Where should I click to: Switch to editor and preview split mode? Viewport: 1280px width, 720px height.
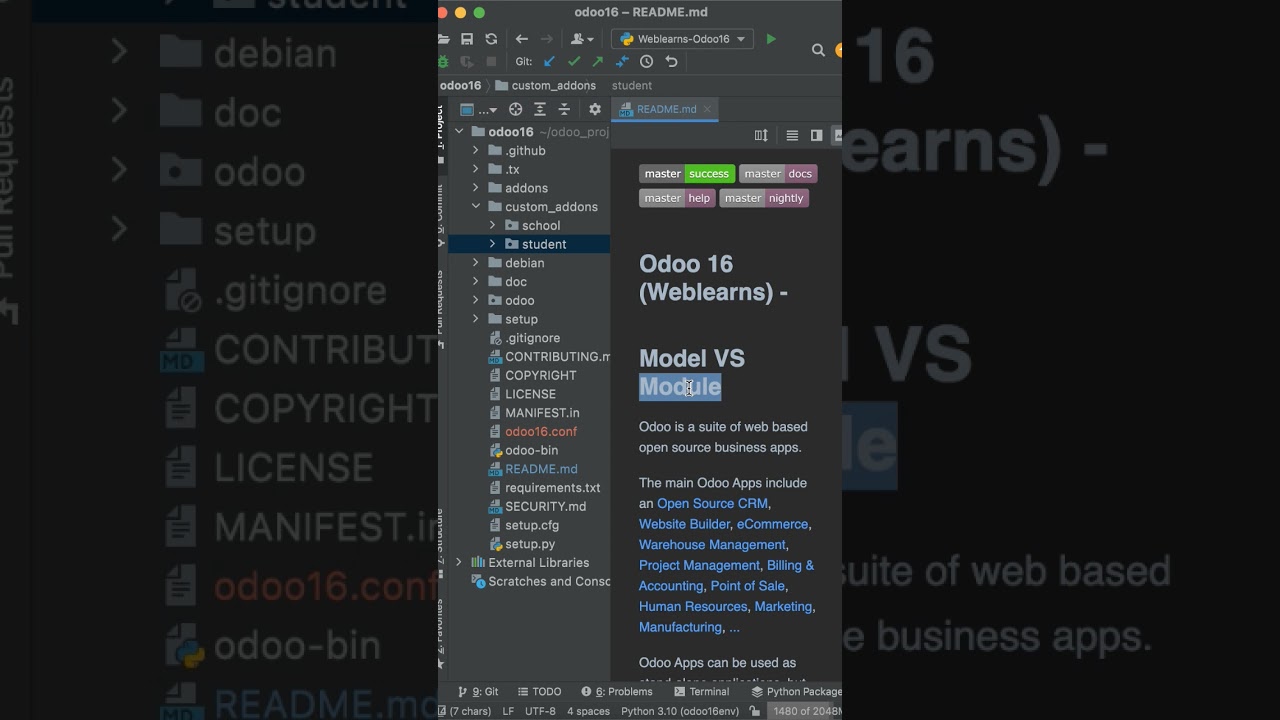click(x=816, y=135)
